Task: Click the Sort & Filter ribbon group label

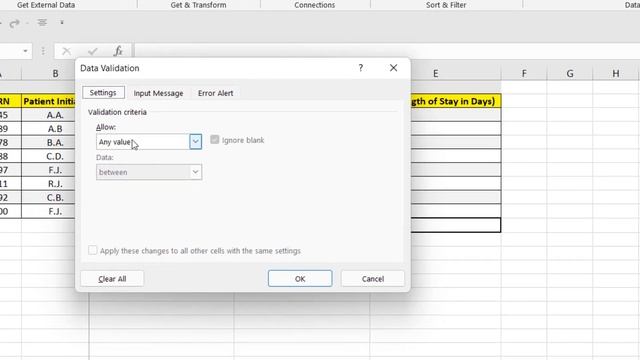Action: (x=446, y=5)
